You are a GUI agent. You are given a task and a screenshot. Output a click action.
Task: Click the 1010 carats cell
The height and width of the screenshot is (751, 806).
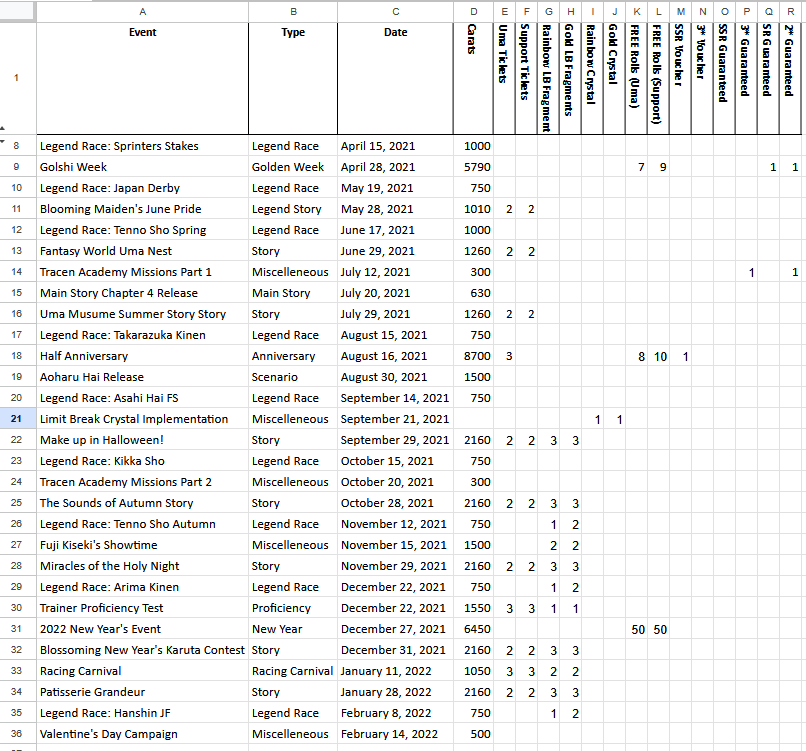point(473,209)
